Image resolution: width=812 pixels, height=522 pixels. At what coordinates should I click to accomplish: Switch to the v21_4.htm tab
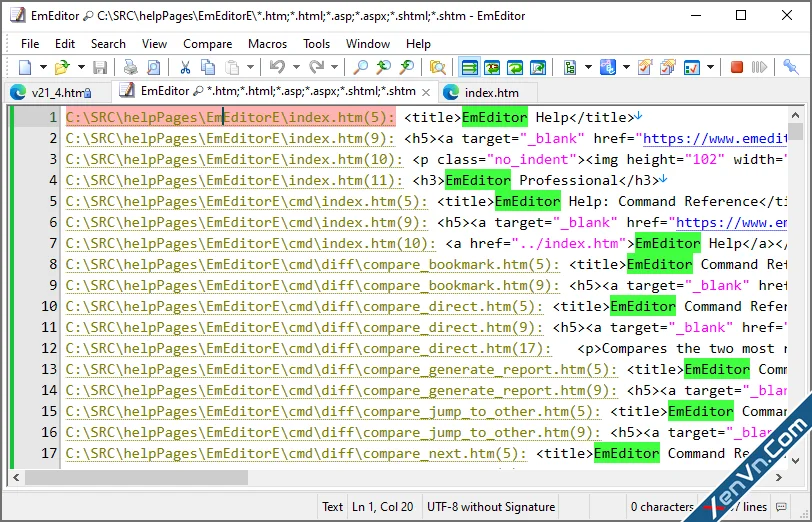coord(57,93)
